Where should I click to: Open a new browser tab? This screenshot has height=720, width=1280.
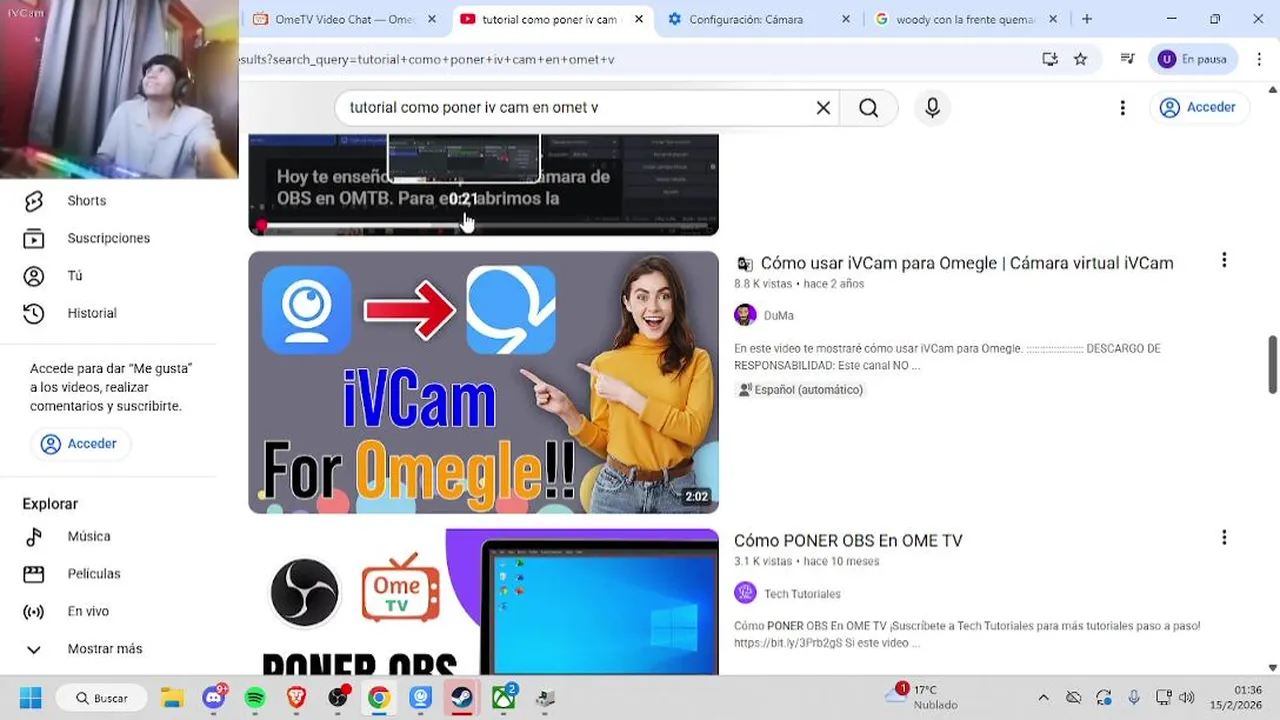click(x=1087, y=19)
